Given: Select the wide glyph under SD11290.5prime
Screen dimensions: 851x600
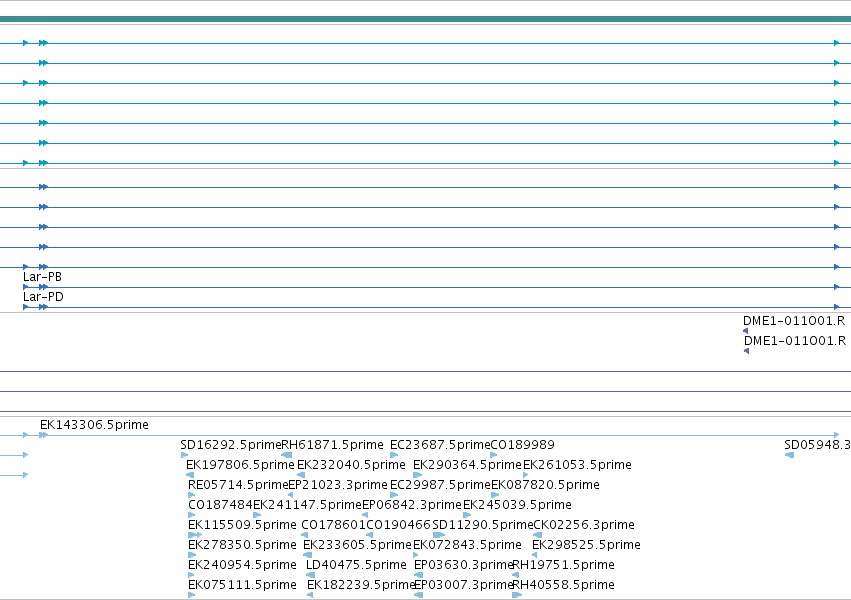Looking at the screenshot, I should pos(439,535).
